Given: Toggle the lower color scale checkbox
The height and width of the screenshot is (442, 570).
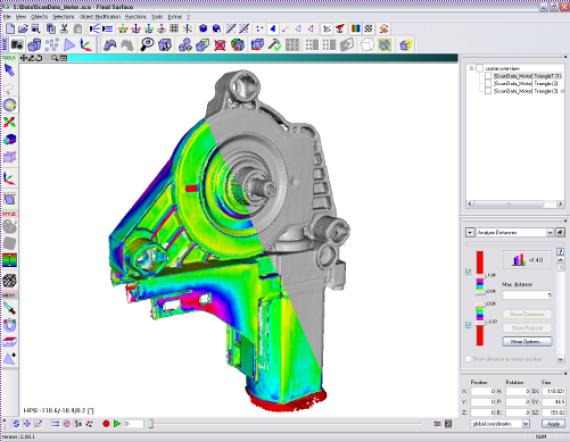Looking at the screenshot, I should [x=468, y=324].
